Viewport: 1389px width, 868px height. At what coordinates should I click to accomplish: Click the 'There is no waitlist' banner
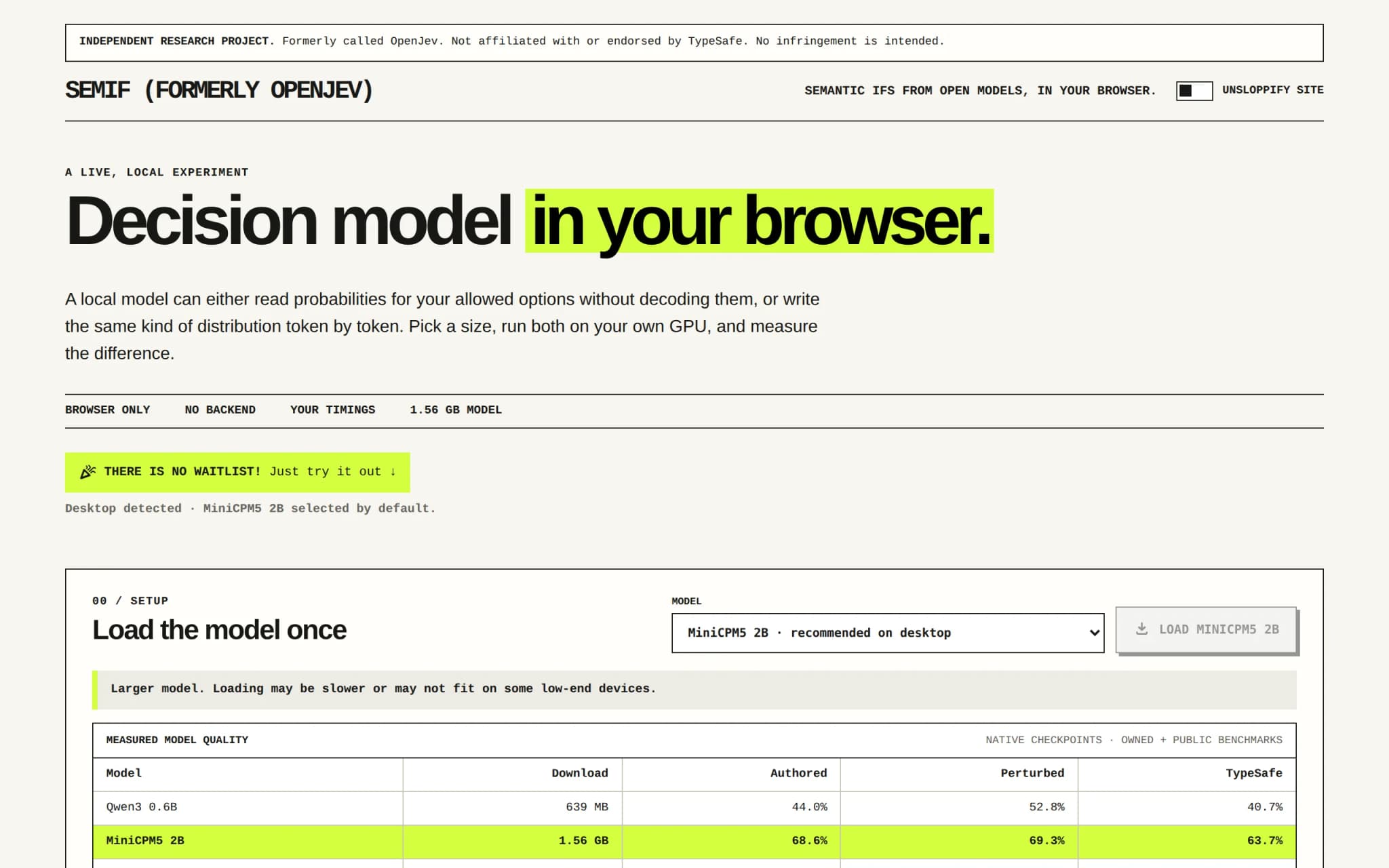(237, 472)
